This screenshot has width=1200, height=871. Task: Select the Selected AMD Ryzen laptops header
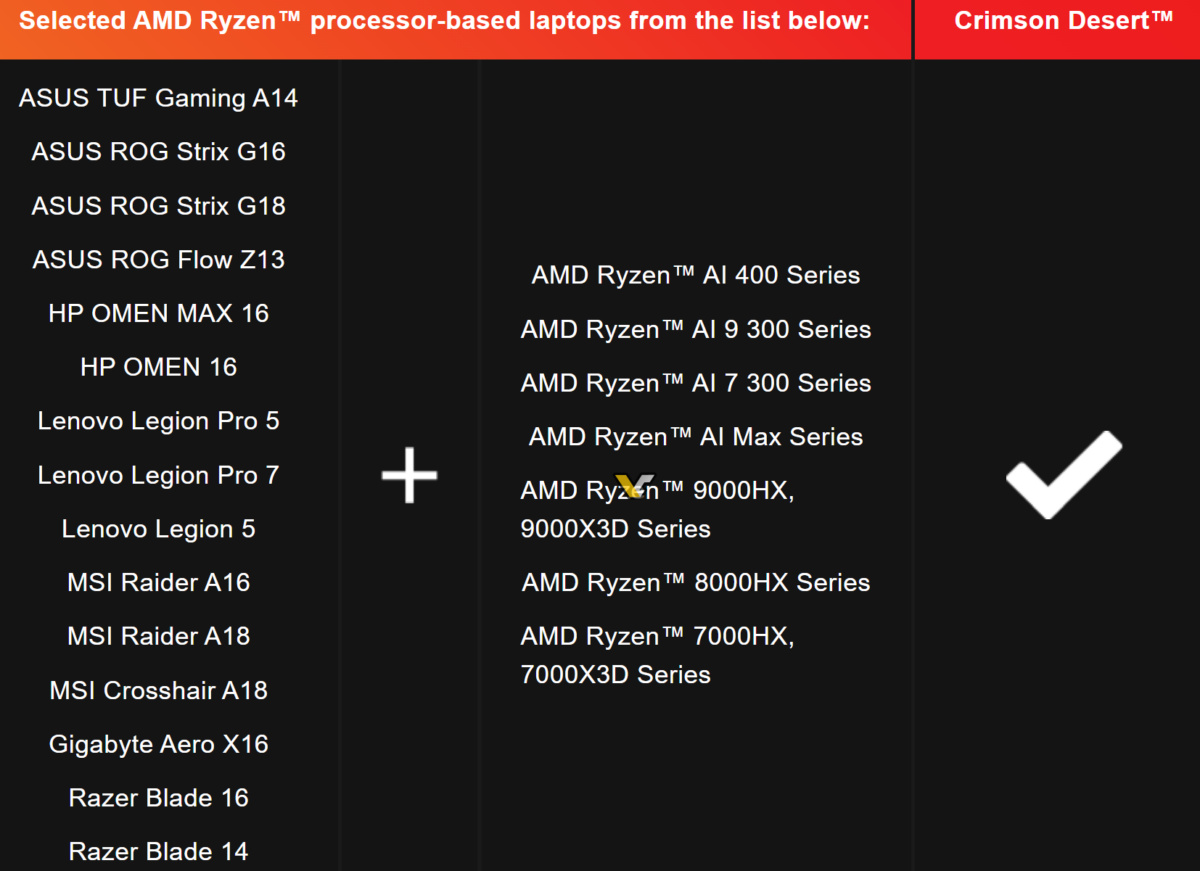(x=444, y=21)
